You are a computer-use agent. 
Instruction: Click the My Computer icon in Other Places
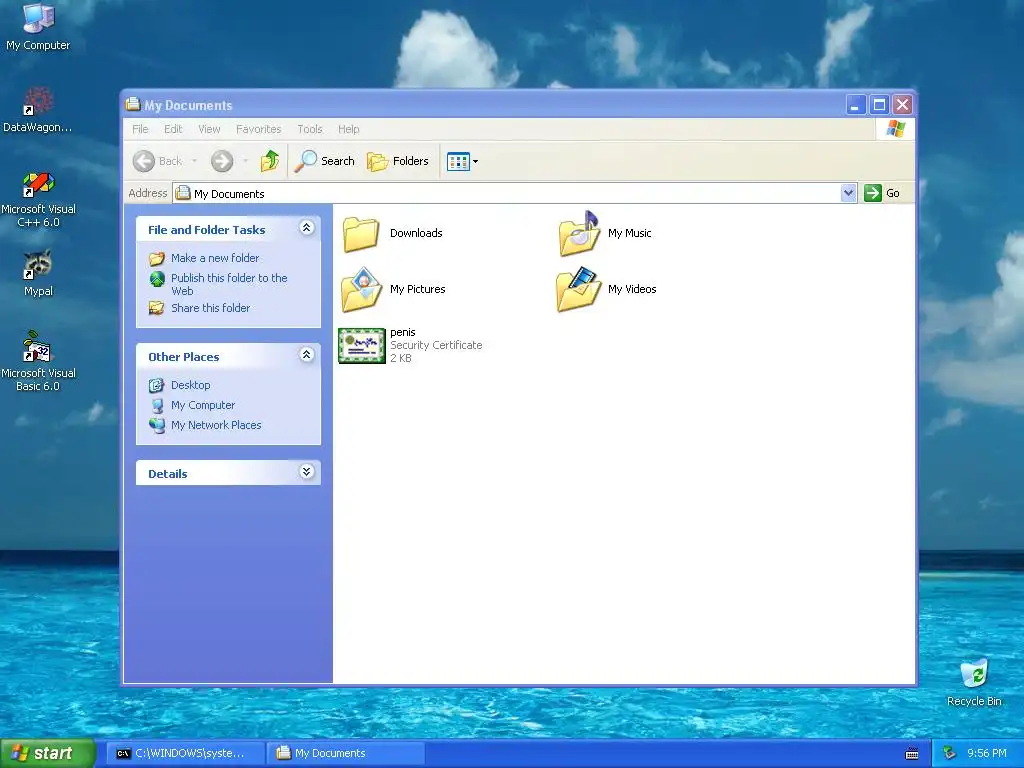tap(157, 406)
